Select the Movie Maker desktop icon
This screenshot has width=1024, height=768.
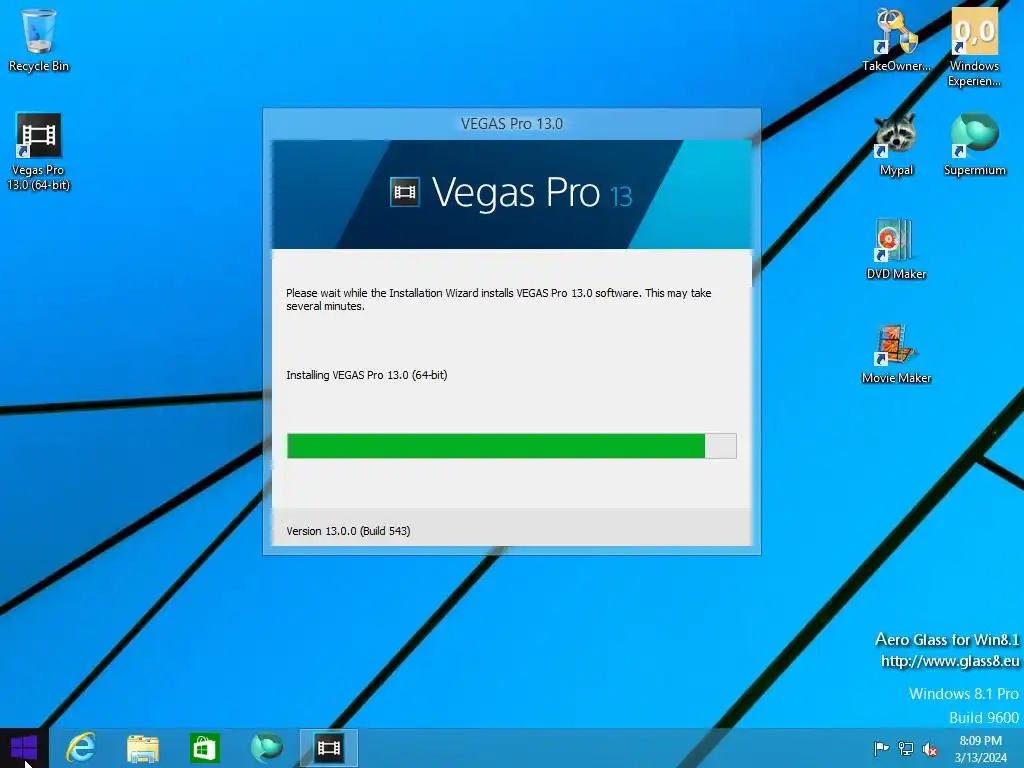coord(896,353)
